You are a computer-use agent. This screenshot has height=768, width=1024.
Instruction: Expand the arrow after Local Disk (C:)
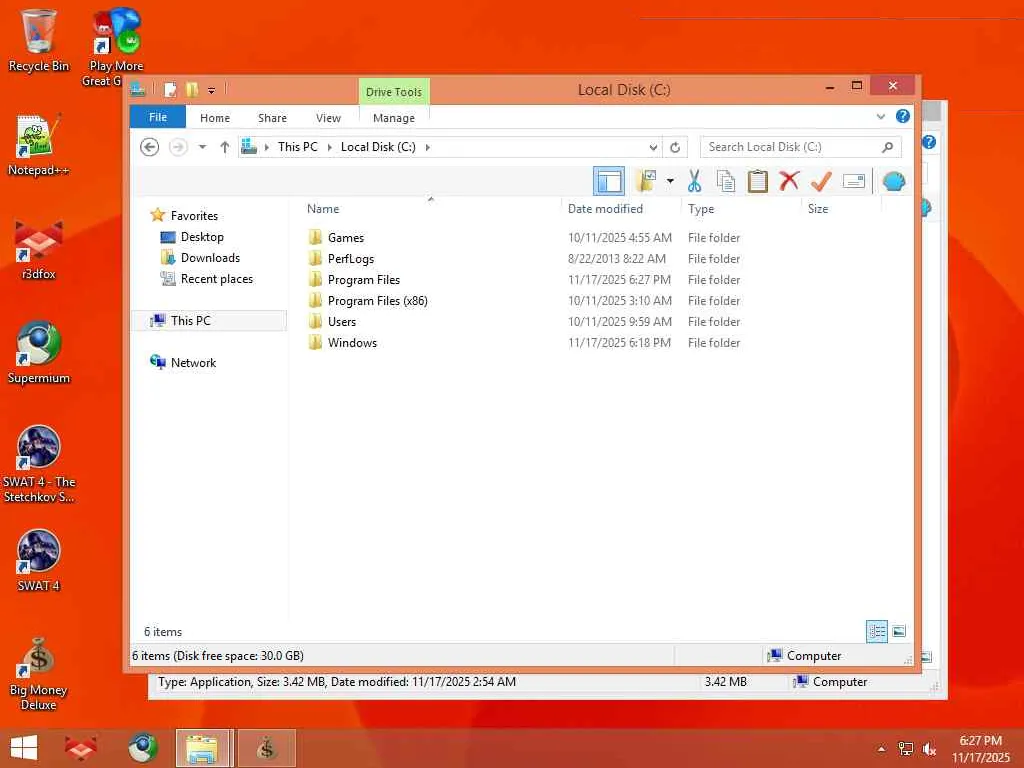[x=428, y=148]
